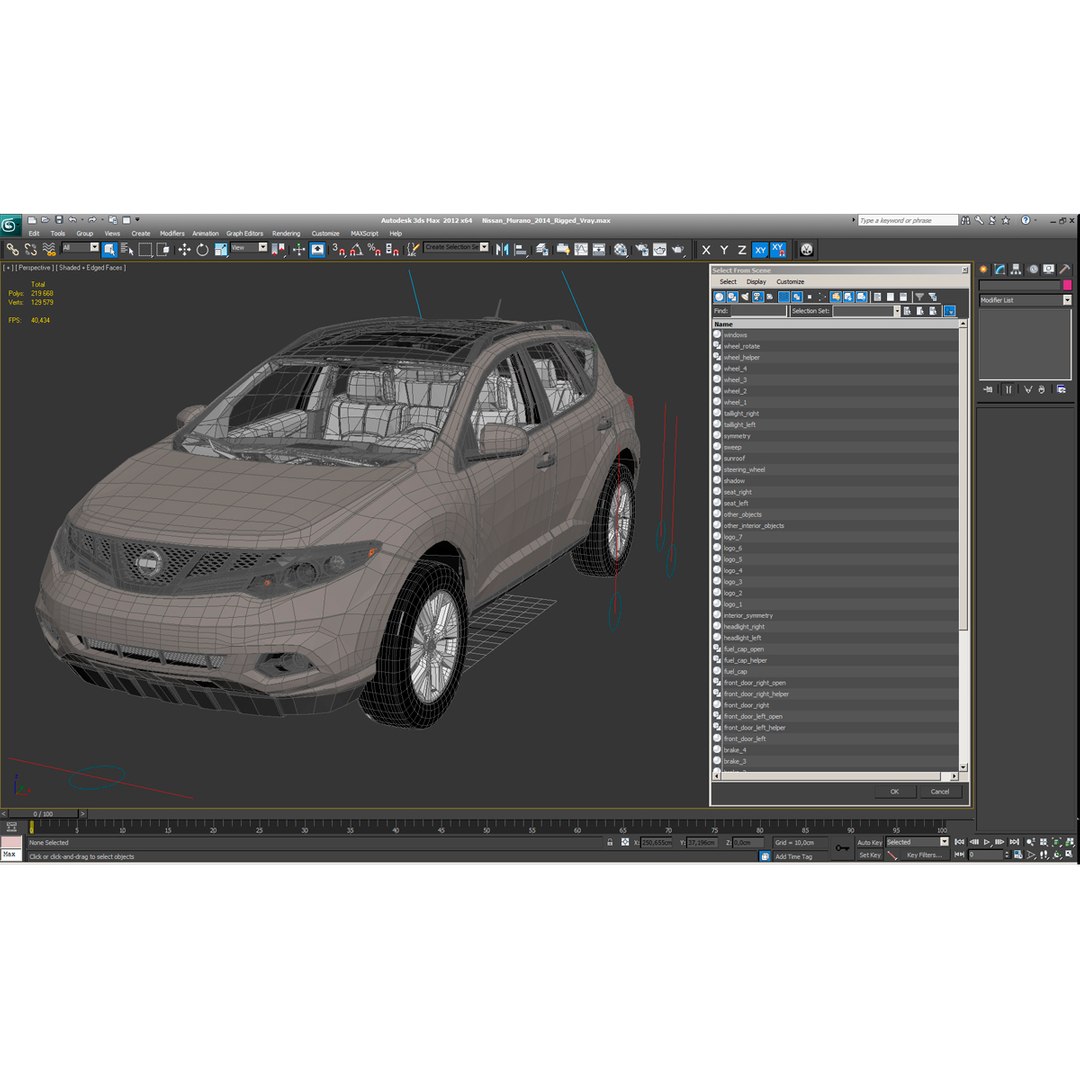
Task: Click the search keyword or phrase field
Action: coord(907,220)
